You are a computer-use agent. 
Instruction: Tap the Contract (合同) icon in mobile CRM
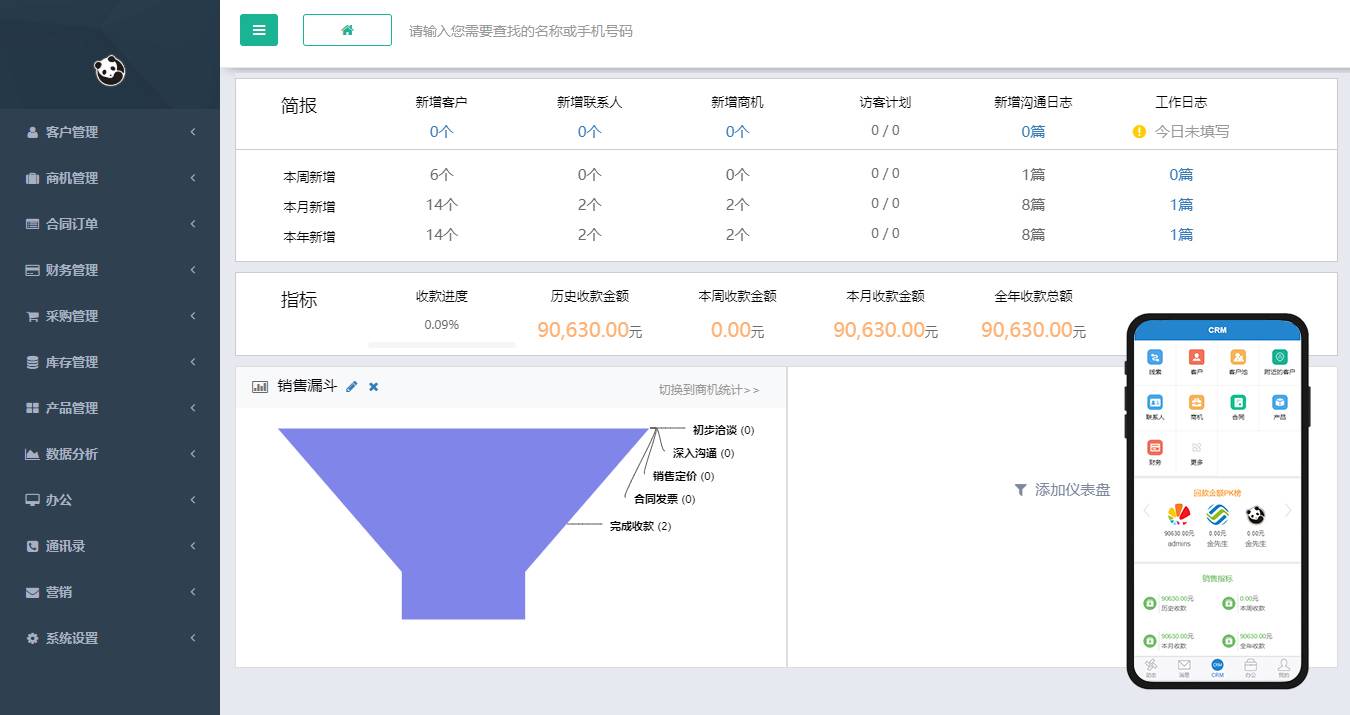(1238, 402)
